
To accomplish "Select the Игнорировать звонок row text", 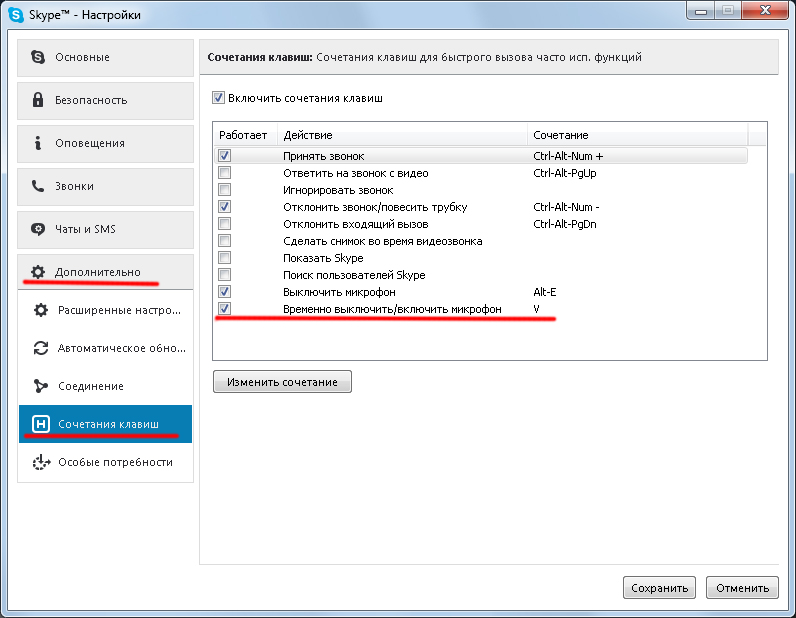I will tap(338, 190).
